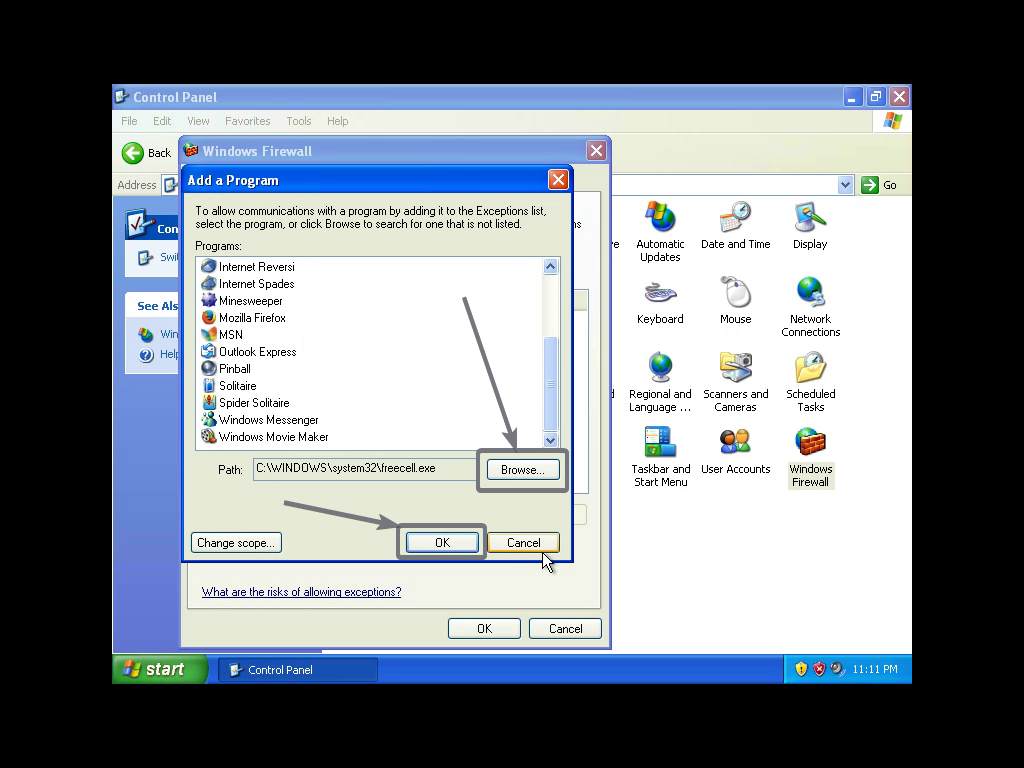Image resolution: width=1024 pixels, height=768 pixels.
Task: Click Programs list scroll down arrow
Action: [x=551, y=440]
